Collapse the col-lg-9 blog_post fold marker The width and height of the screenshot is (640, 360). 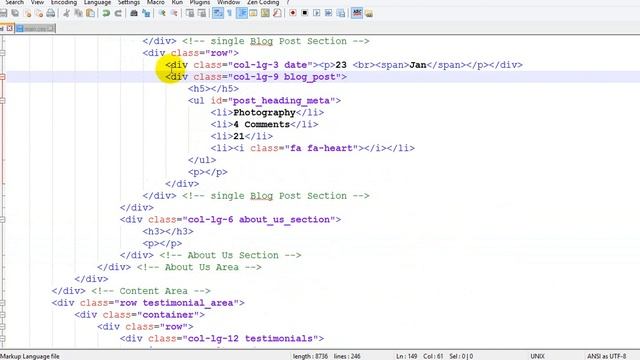point(2,77)
